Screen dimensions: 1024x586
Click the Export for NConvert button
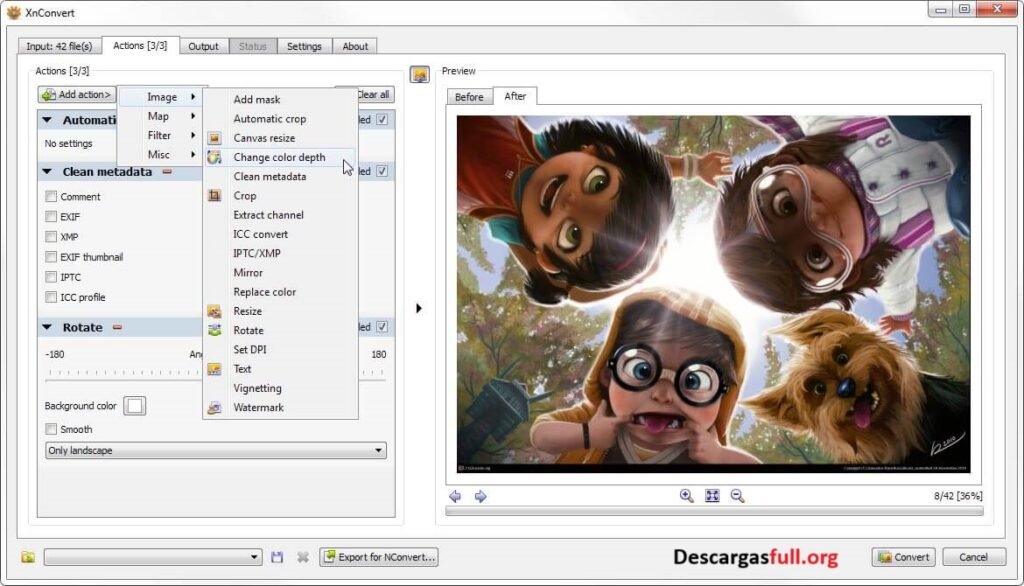click(x=378, y=557)
